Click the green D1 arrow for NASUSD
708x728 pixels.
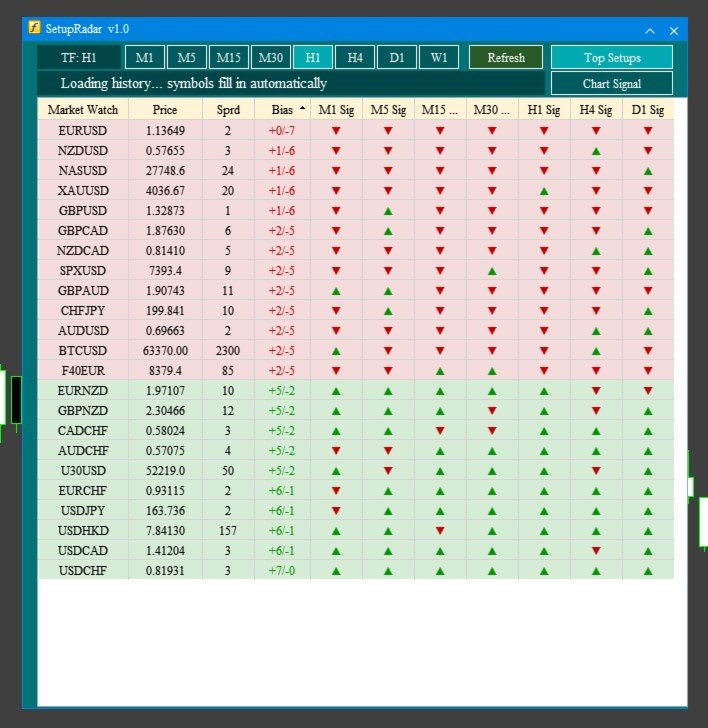pyautogui.click(x=648, y=171)
